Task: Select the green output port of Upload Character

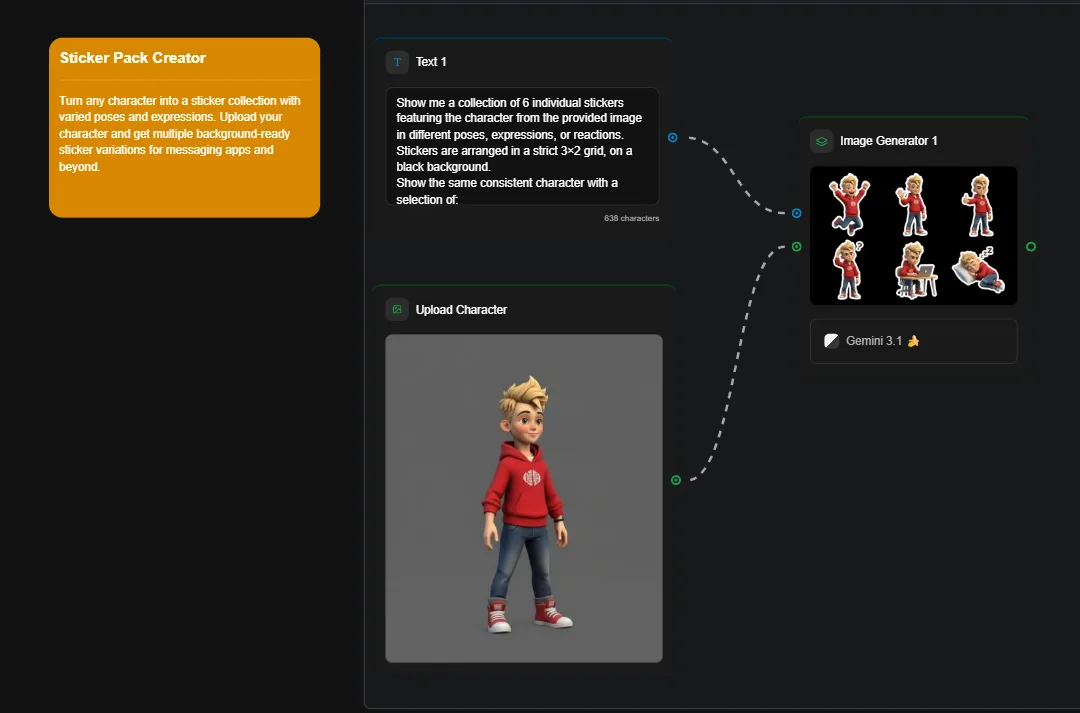Action: click(677, 480)
